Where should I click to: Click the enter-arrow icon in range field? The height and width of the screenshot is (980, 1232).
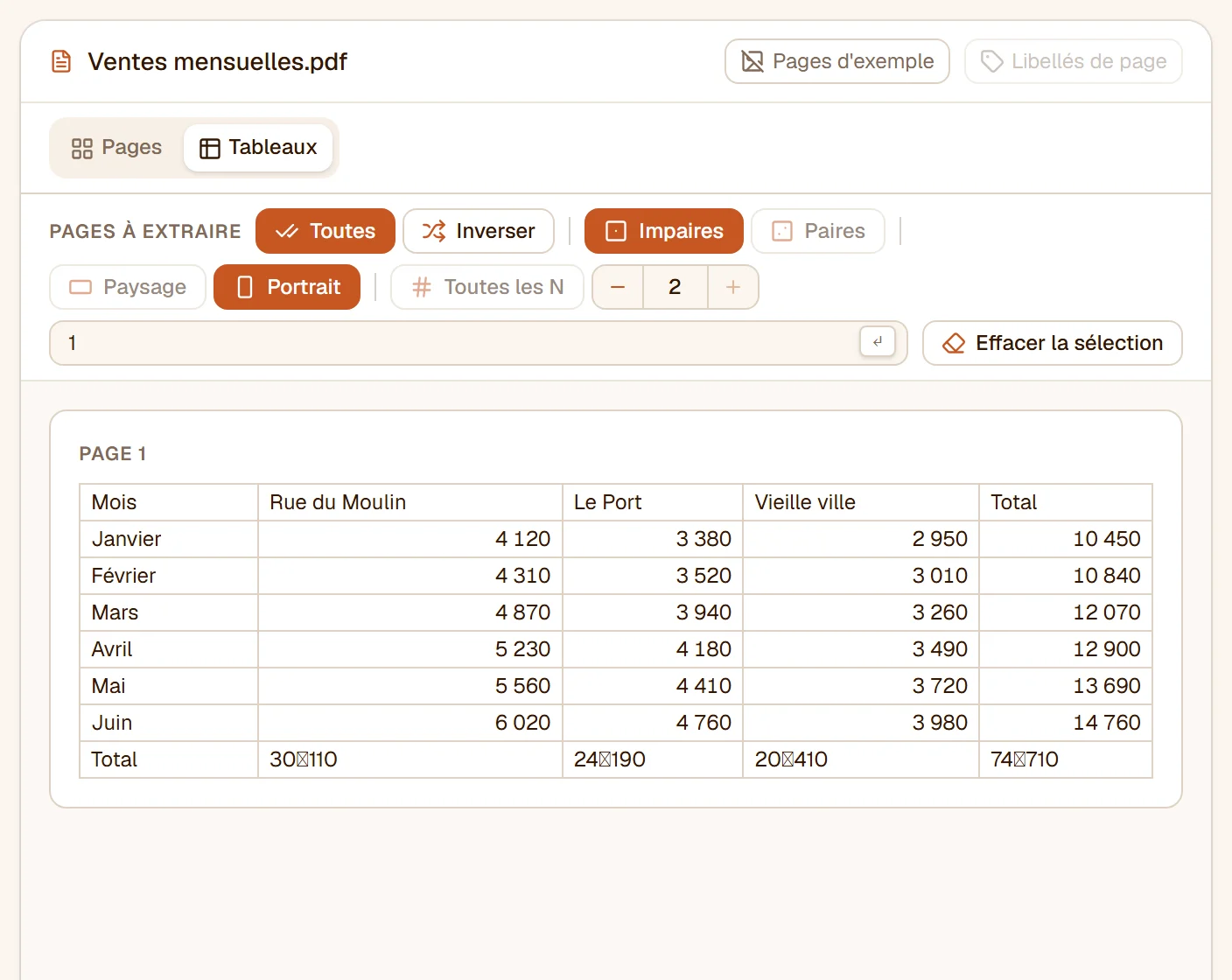point(878,342)
